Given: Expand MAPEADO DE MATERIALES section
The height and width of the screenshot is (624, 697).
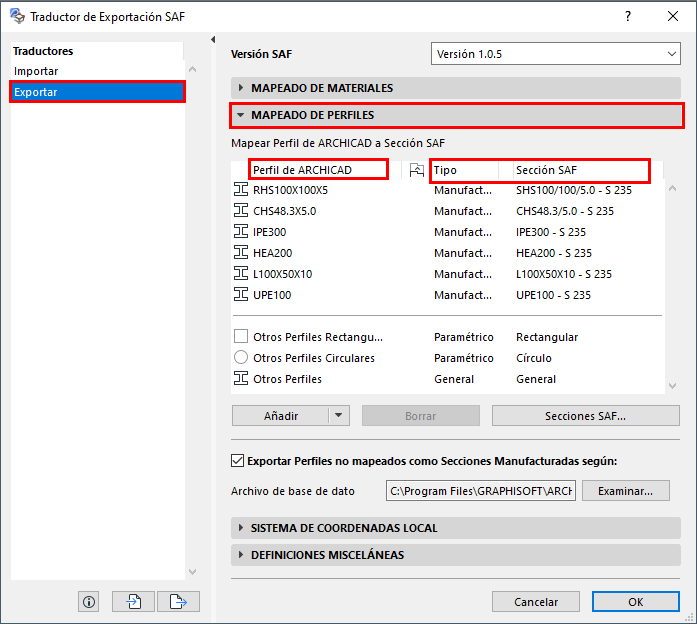Looking at the screenshot, I should [456, 88].
